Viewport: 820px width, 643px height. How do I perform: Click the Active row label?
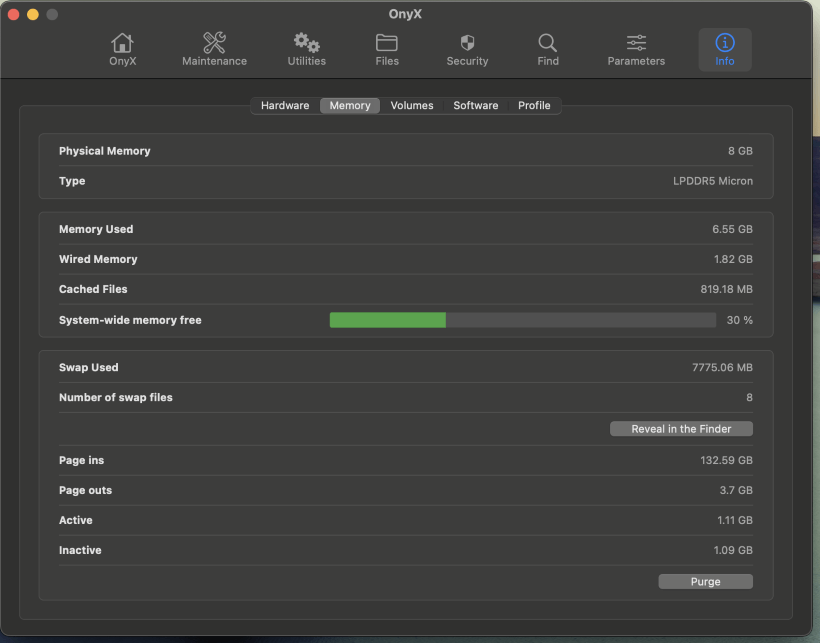pyautogui.click(x=76, y=520)
